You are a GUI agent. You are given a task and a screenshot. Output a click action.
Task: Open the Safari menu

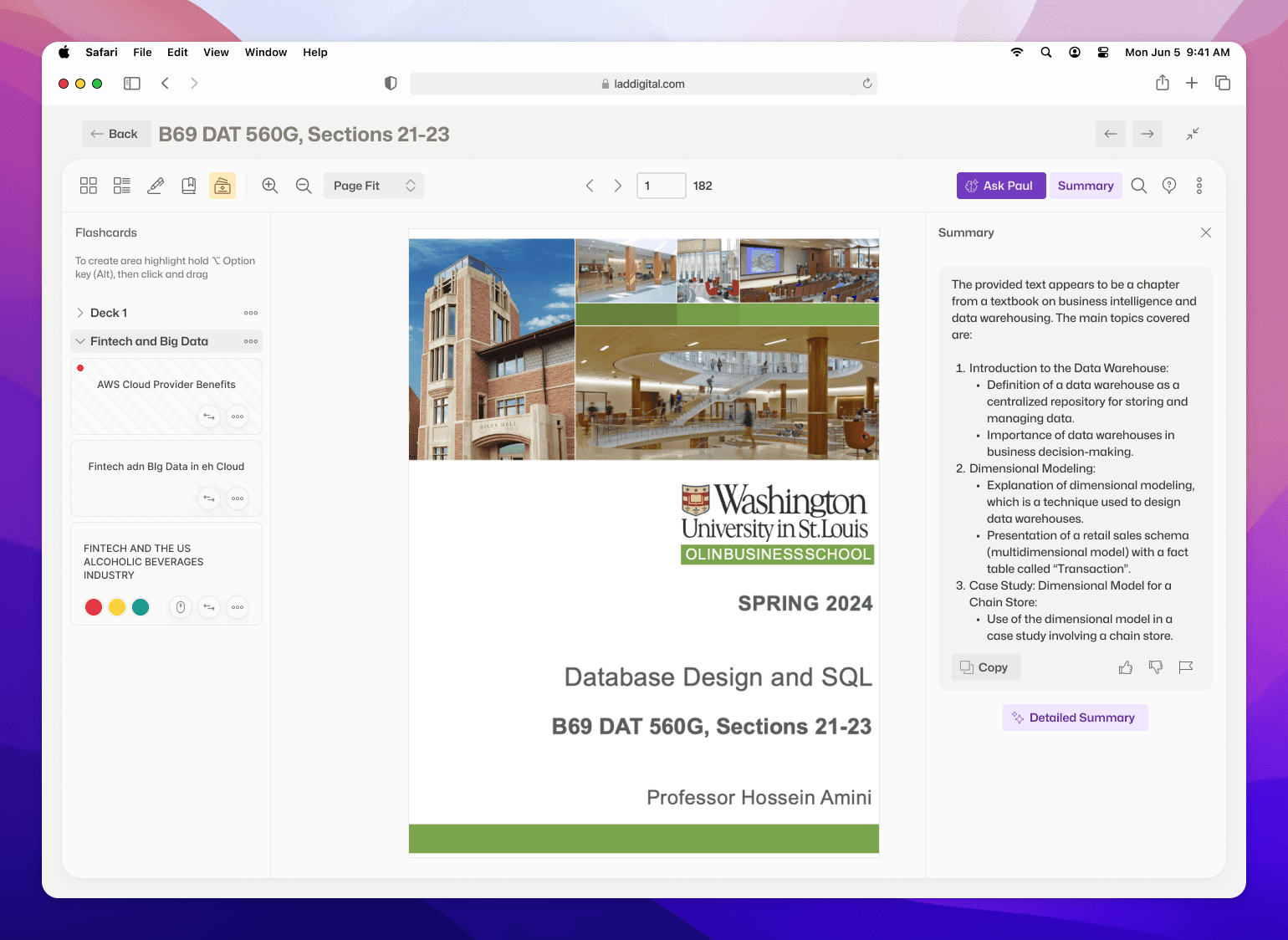pos(101,52)
